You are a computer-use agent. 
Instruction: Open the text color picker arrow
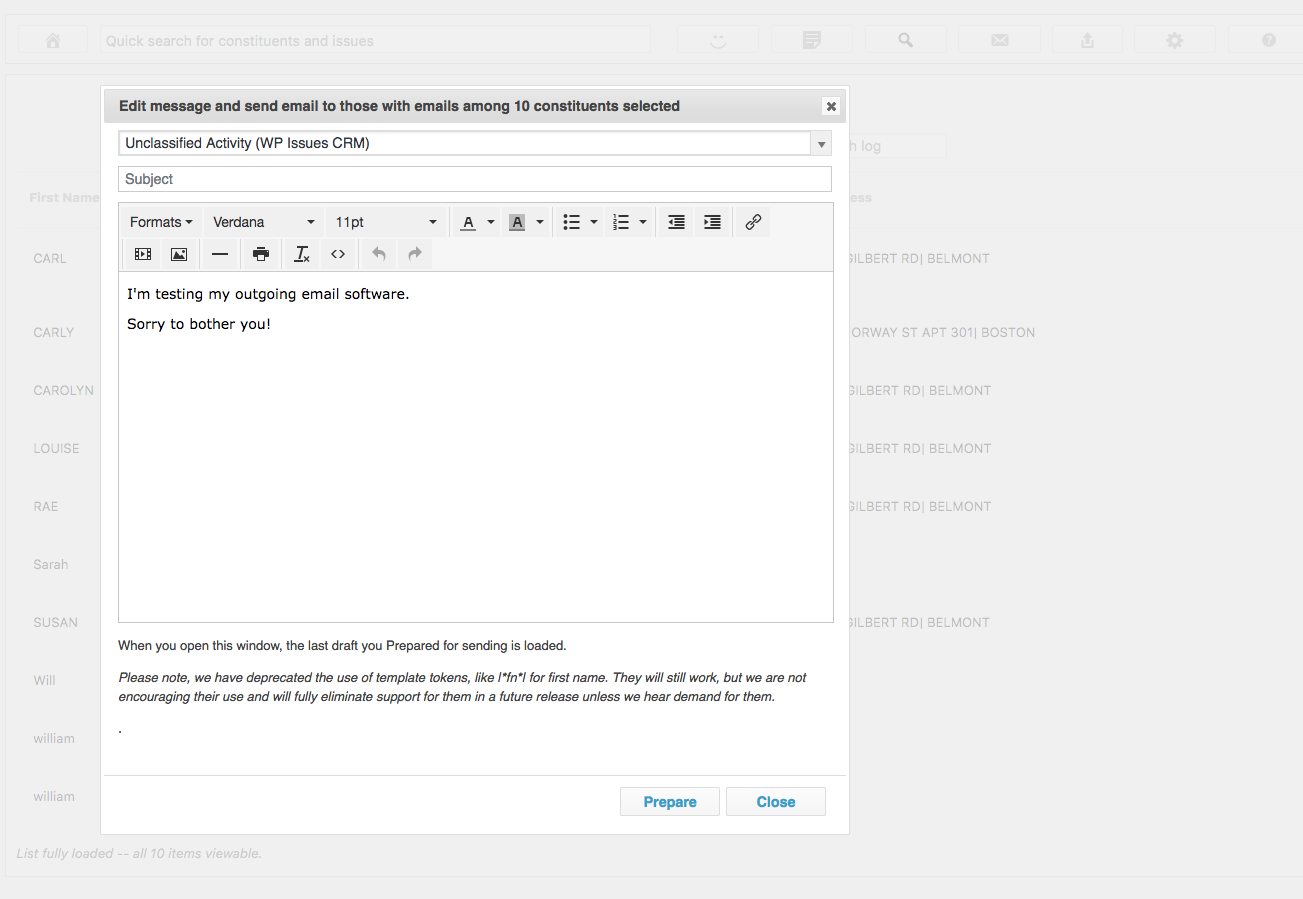[491, 222]
